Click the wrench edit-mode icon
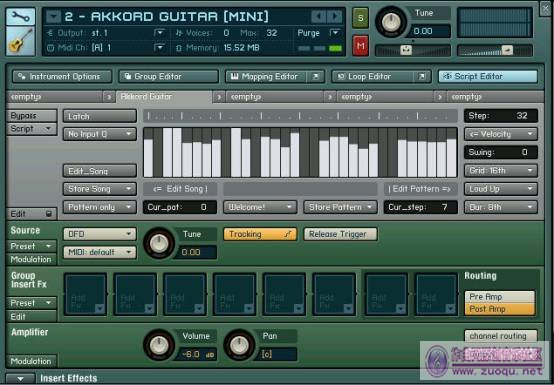The height and width of the screenshot is (385, 554). [20, 17]
